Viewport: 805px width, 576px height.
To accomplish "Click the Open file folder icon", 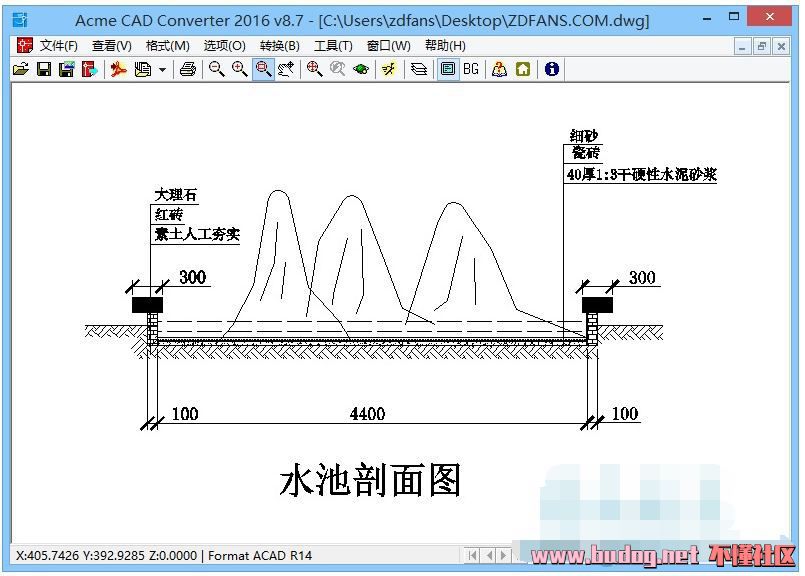I will pyautogui.click(x=21, y=69).
